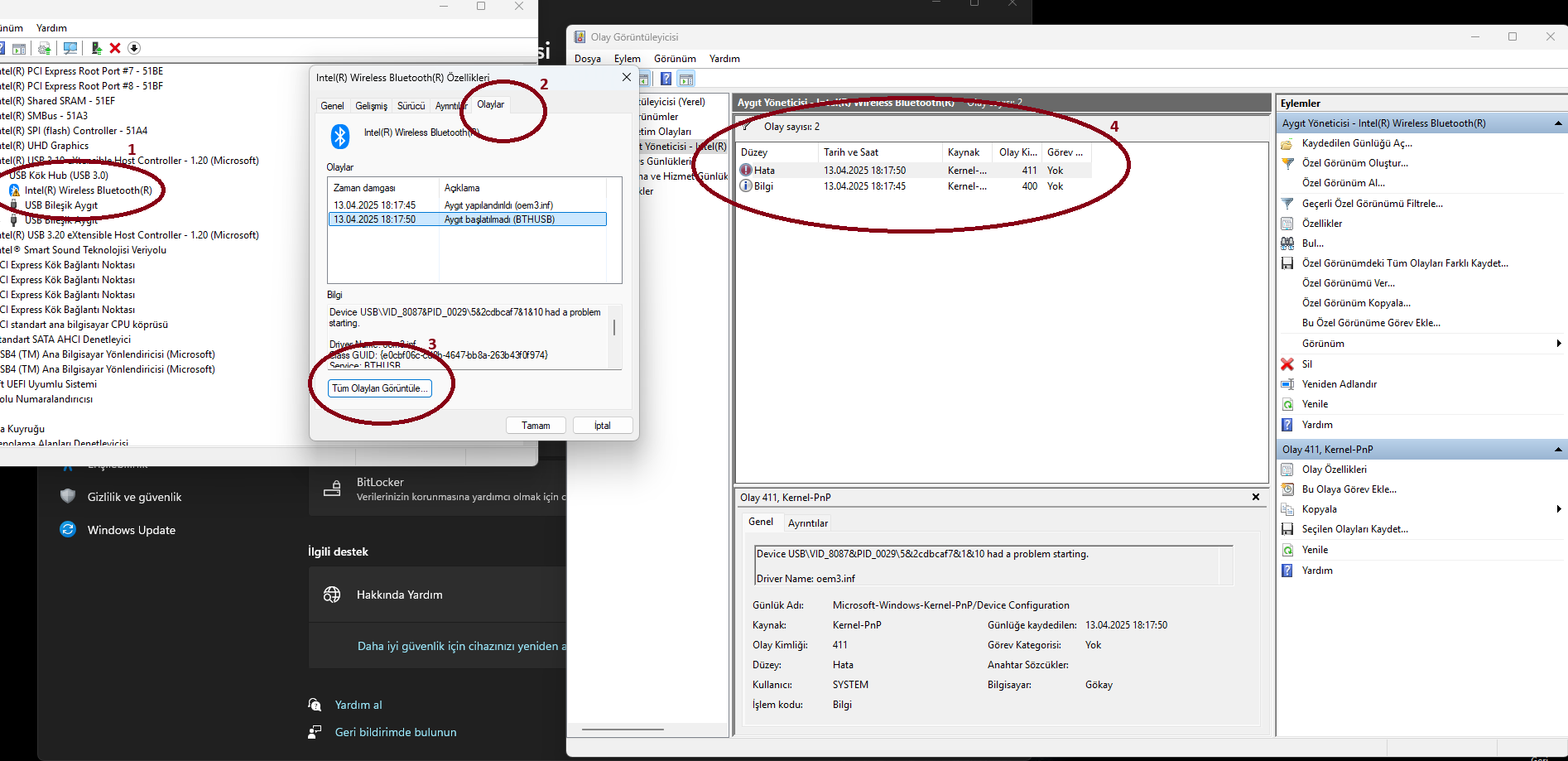
Task: Open the Dosya menu in Event Viewer
Action: (x=588, y=59)
